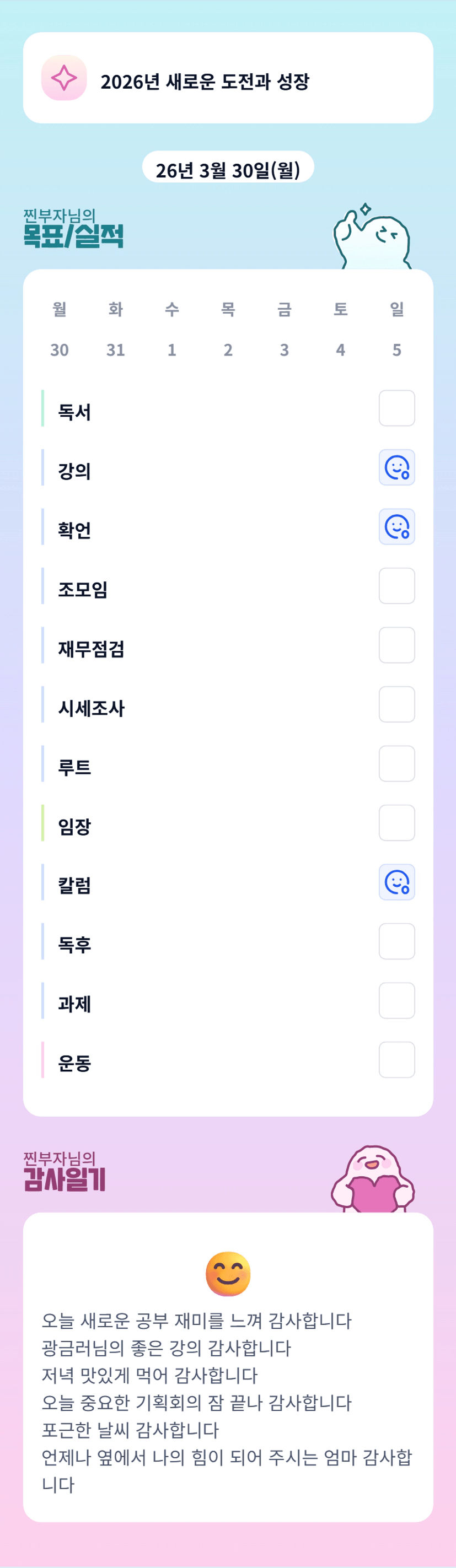Select Tuesday 31 in the week row
Screen dimensions: 456x1568
[x=116, y=349]
